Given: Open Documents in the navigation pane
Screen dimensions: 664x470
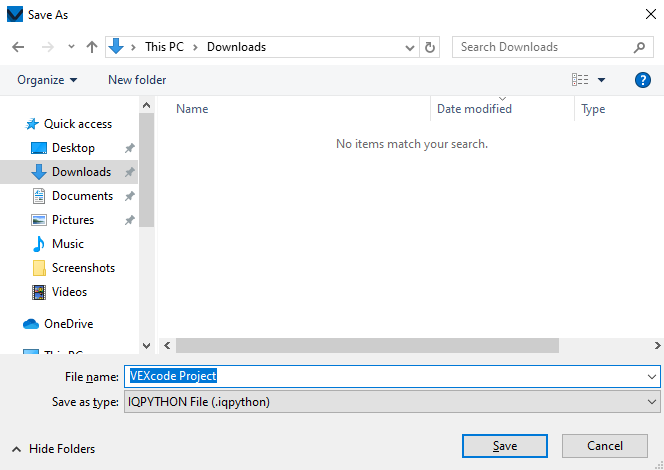Looking at the screenshot, I should click(x=72, y=196).
